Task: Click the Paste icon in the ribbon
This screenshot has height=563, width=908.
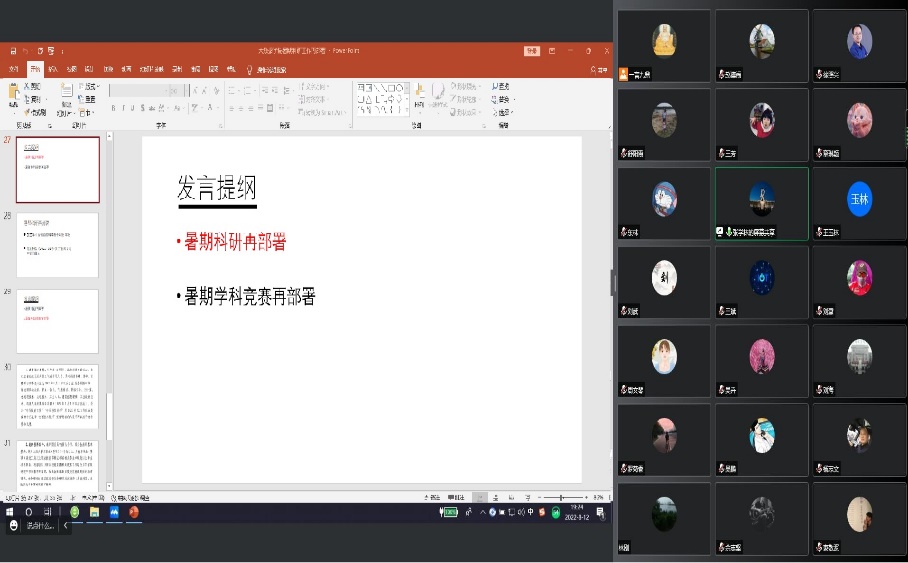Action: 14,97
